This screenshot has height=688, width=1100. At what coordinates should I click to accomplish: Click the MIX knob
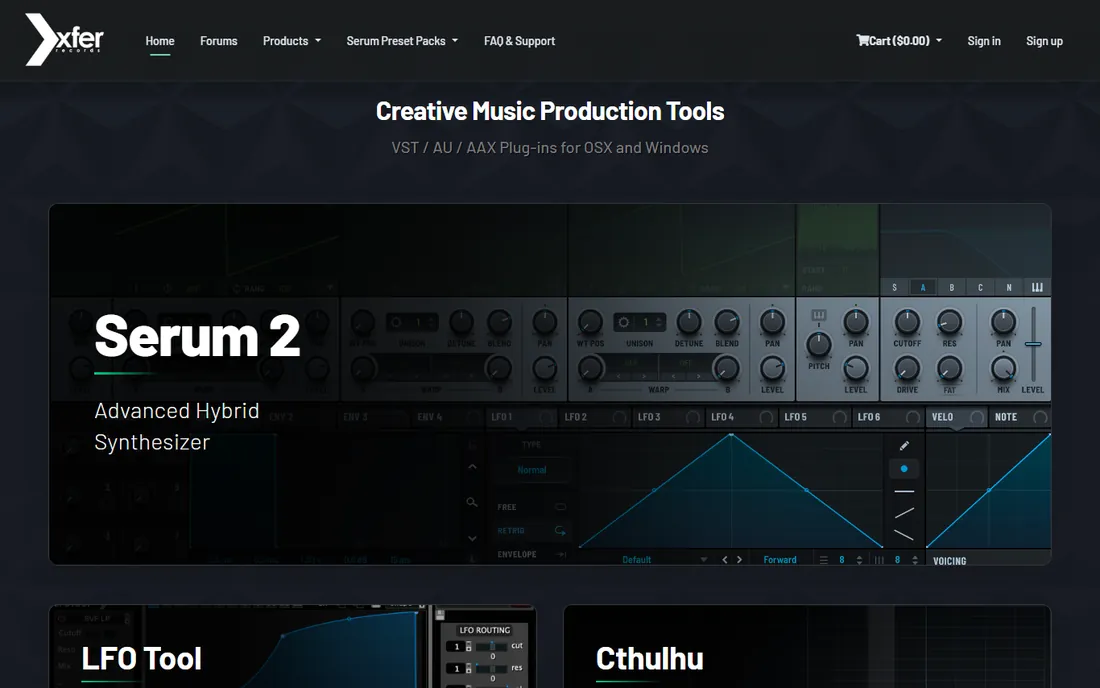1003,368
